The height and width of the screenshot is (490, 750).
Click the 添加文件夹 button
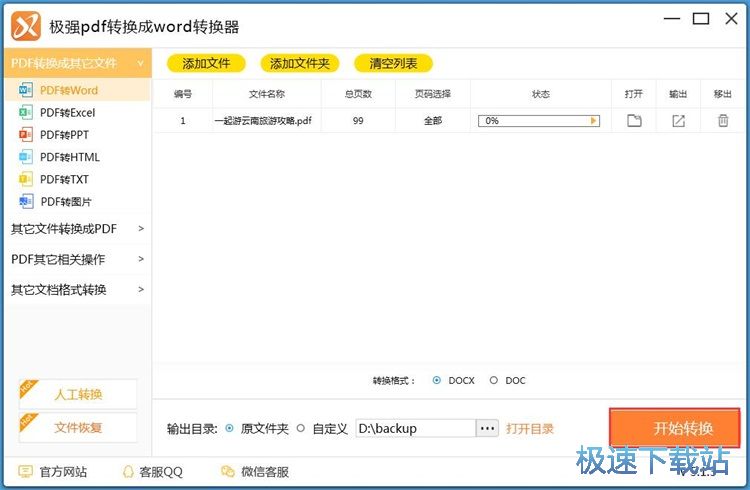pos(299,63)
